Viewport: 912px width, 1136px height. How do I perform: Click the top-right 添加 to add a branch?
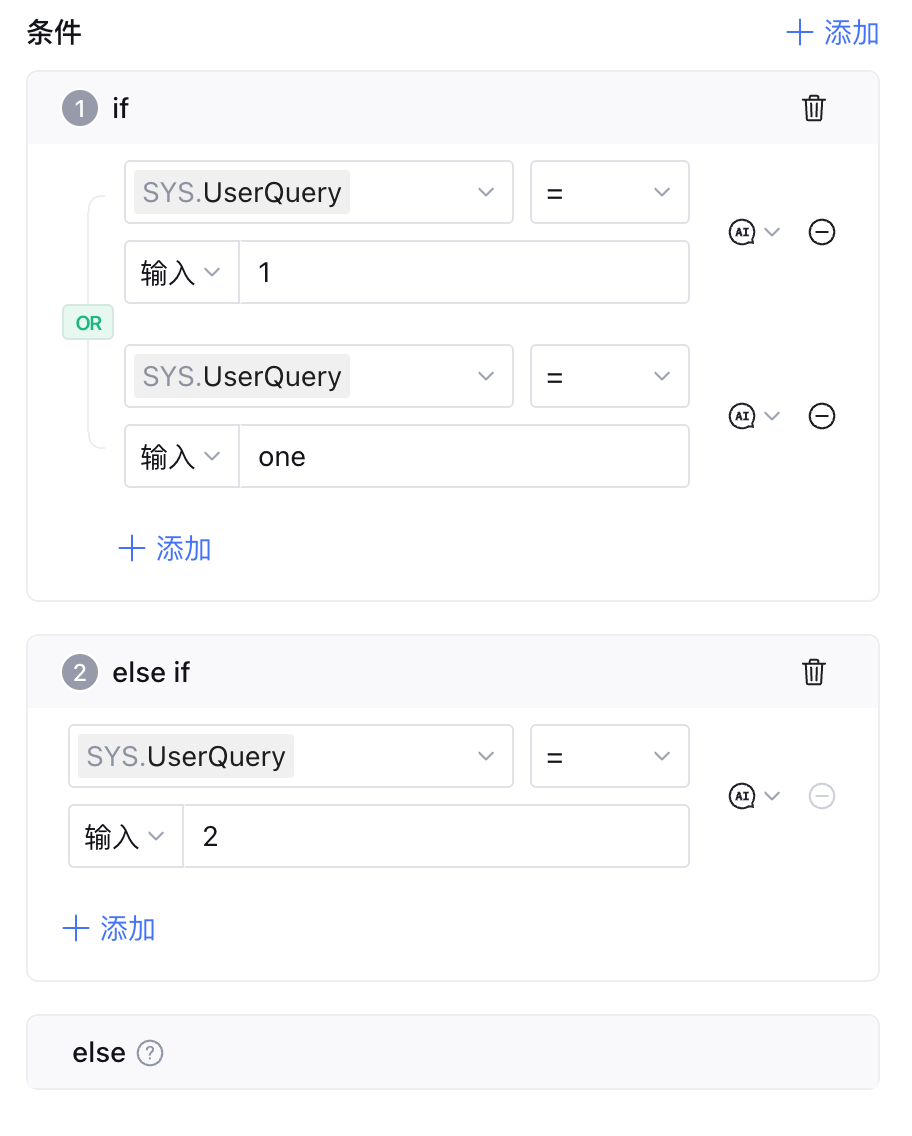[x=833, y=33]
